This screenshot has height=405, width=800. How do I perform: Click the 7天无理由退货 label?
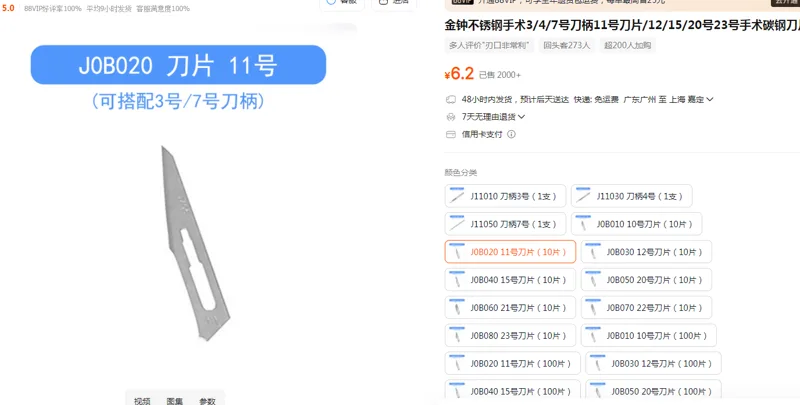[x=489, y=117]
